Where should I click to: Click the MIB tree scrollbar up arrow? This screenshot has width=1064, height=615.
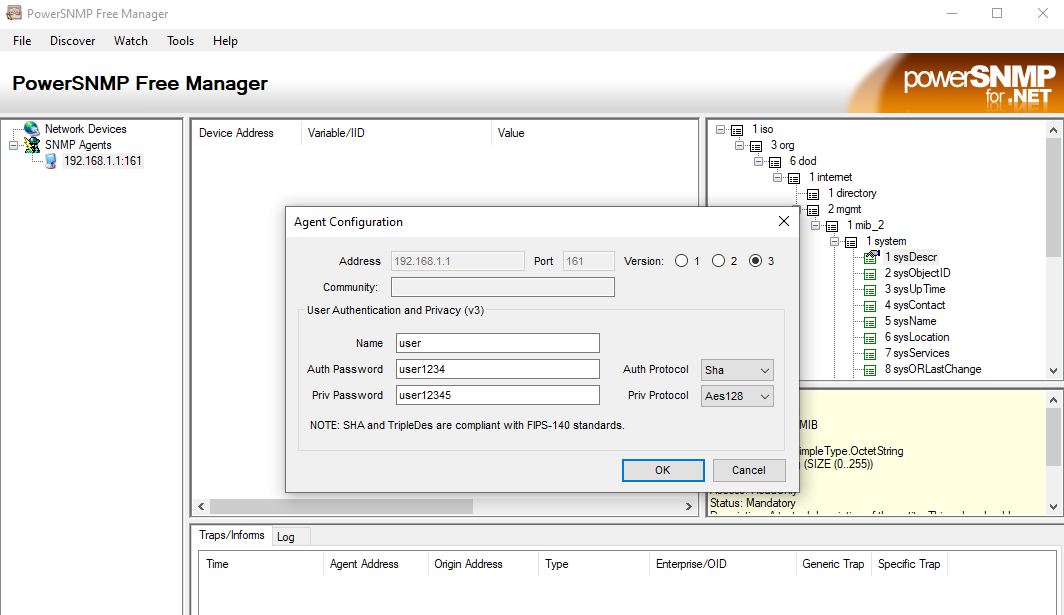click(x=1053, y=130)
